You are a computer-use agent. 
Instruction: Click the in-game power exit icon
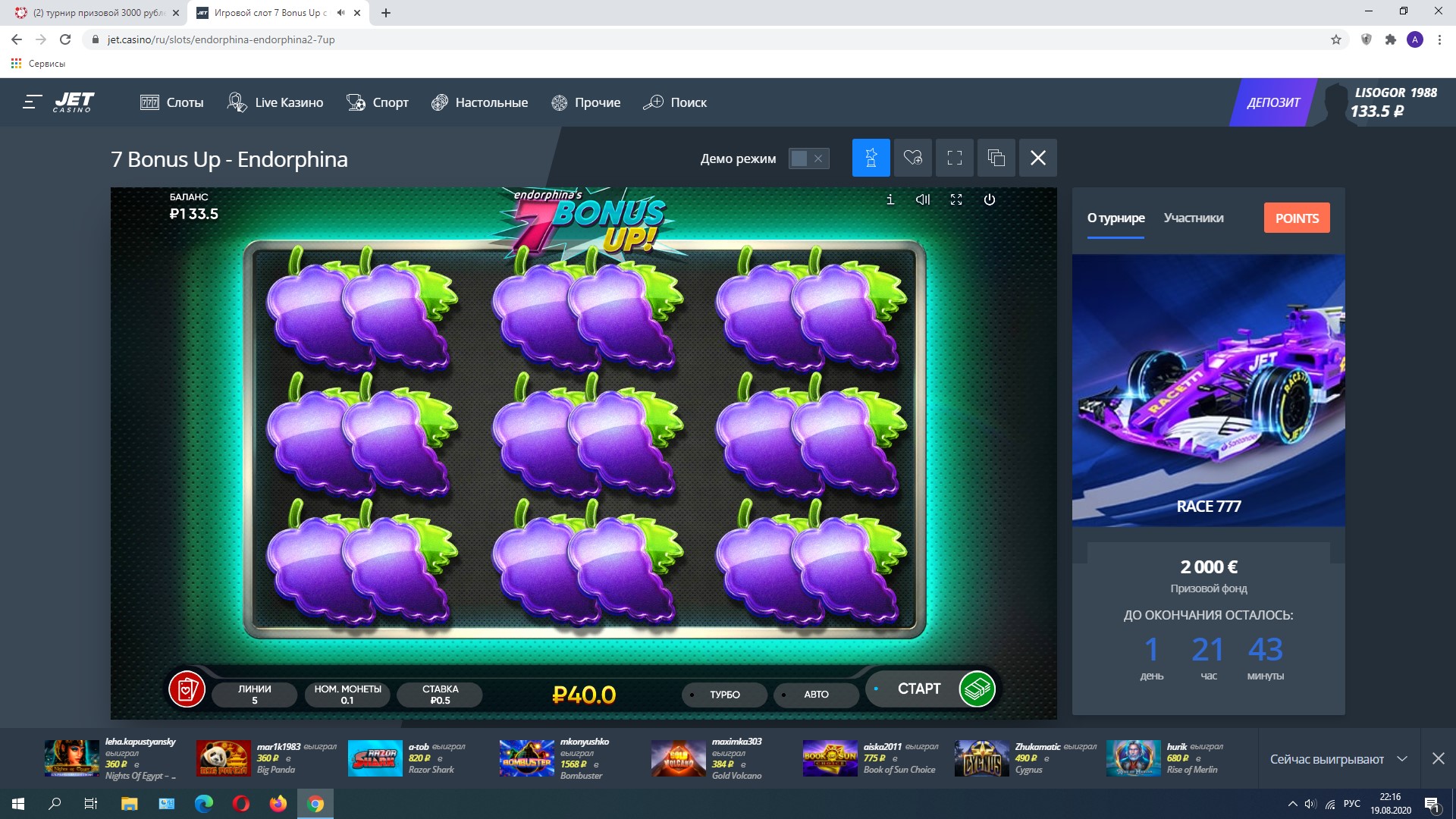coord(989,199)
